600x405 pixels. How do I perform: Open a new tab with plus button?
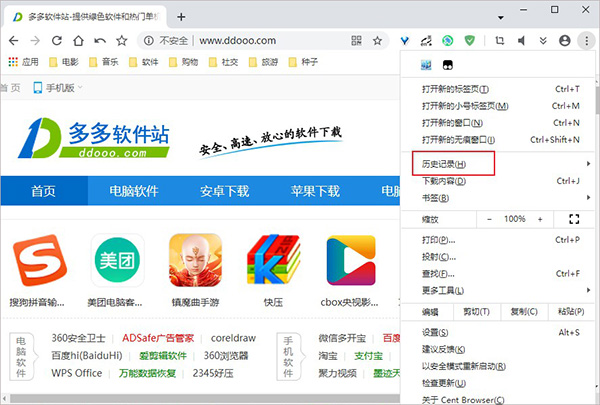tap(181, 17)
